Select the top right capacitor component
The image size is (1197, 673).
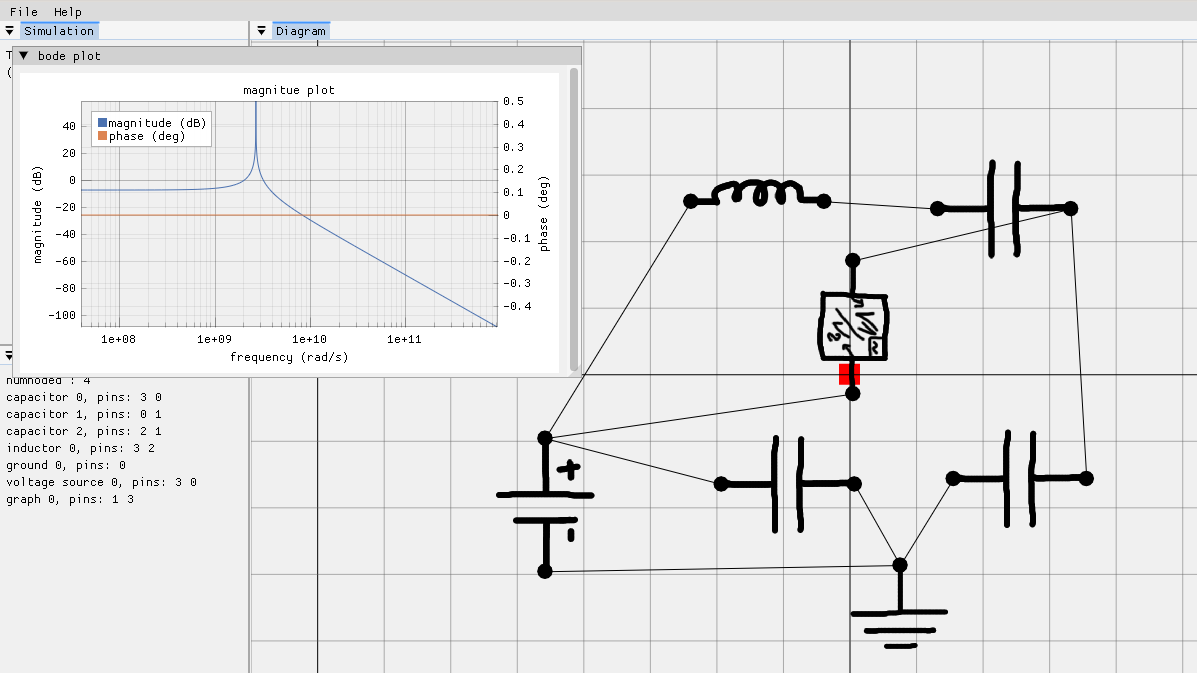[1004, 208]
